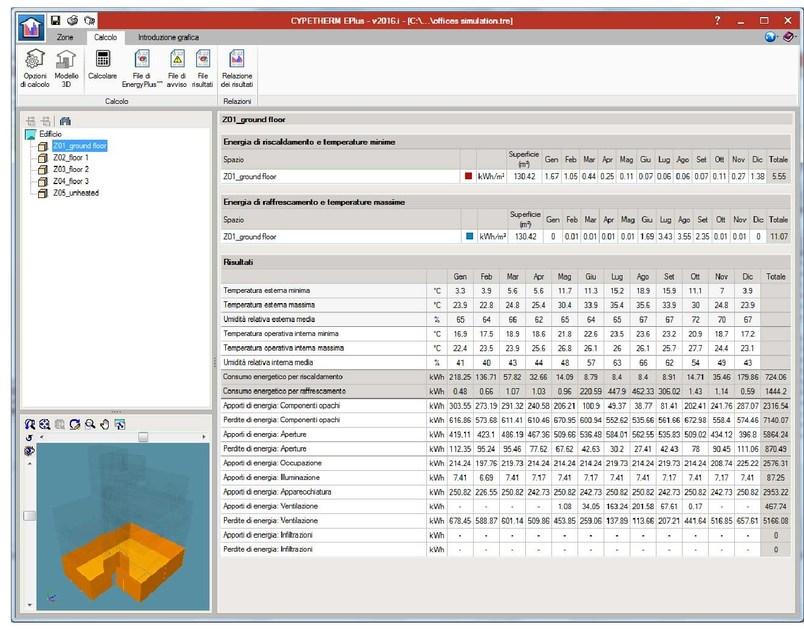Click the red heating color swatch for Z01_ground floor
The height and width of the screenshot is (630, 804).
click(x=468, y=175)
